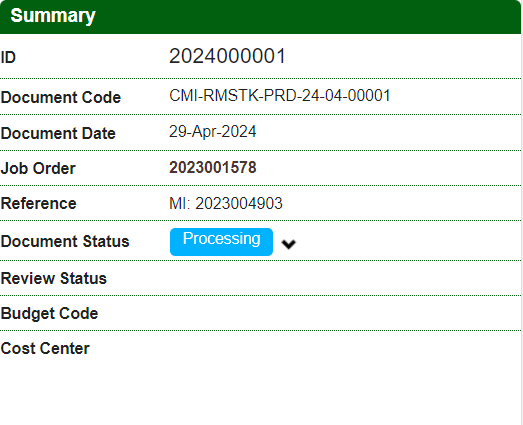This screenshot has width=523, height=425.
Task: Click the empty Cost Center value area
Action: click(x=345, y=349)
